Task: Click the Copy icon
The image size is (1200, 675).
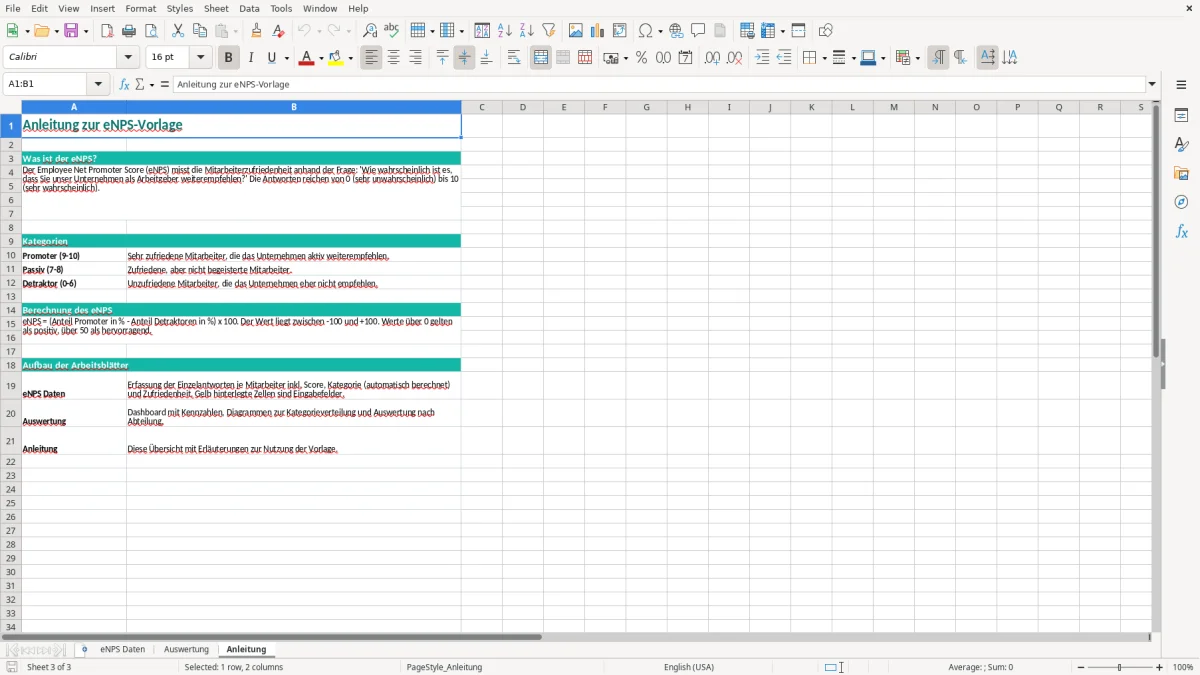Action: pyautogui.click(x=200, y=31)
